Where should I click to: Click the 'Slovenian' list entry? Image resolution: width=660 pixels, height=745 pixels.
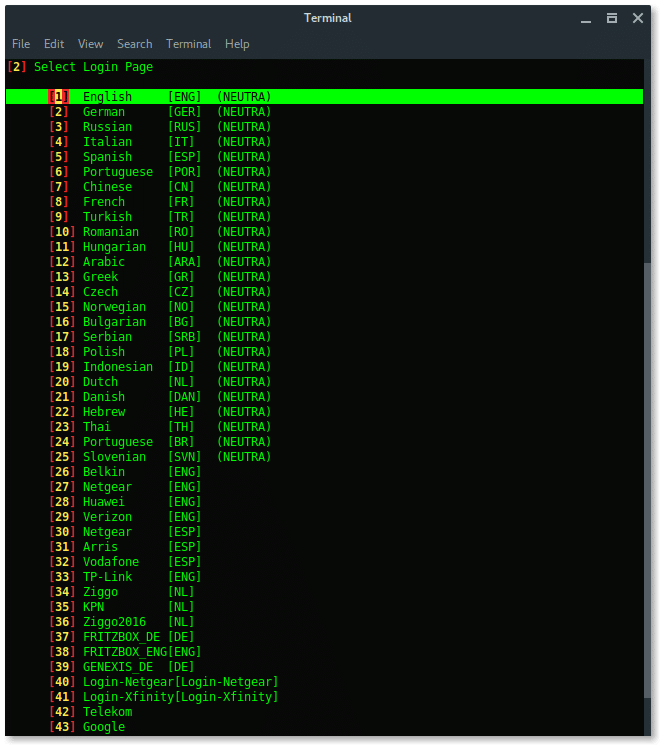pos(115,457)
